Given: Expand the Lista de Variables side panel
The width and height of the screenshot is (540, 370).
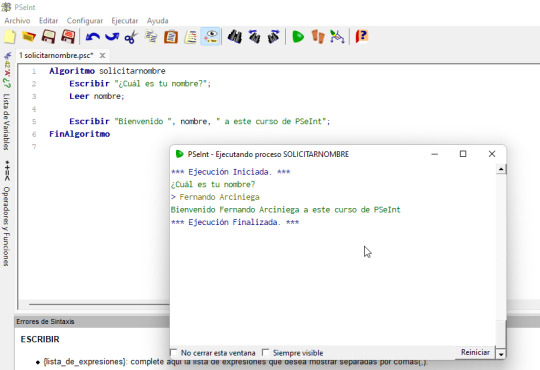Looking at the screenshot, I should (6, 122).
